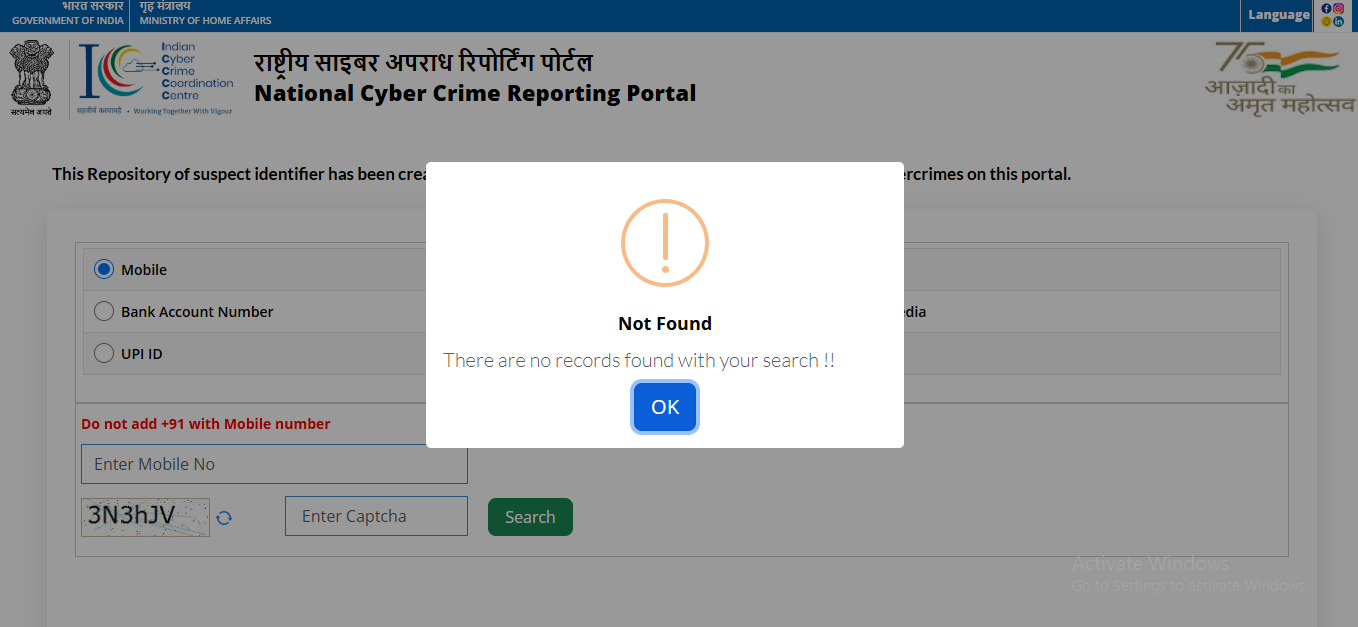Click the Indian national emblem logo
Viewport: 1358px width, 627px height.
point(31,78)
